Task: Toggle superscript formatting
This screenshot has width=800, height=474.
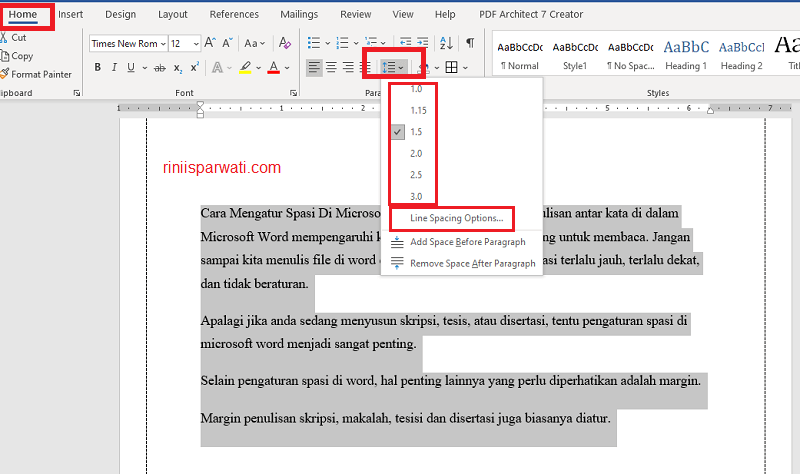Action: pyautogui.click(x=194, y=67)
